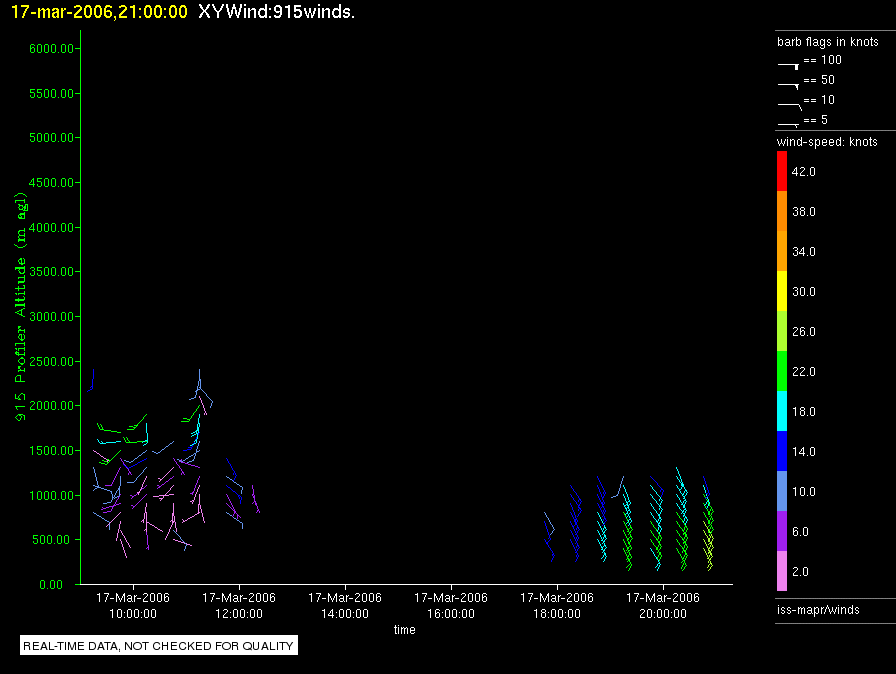
Task: Click the 14:00:00 time axis label
Action: [345, 613]
